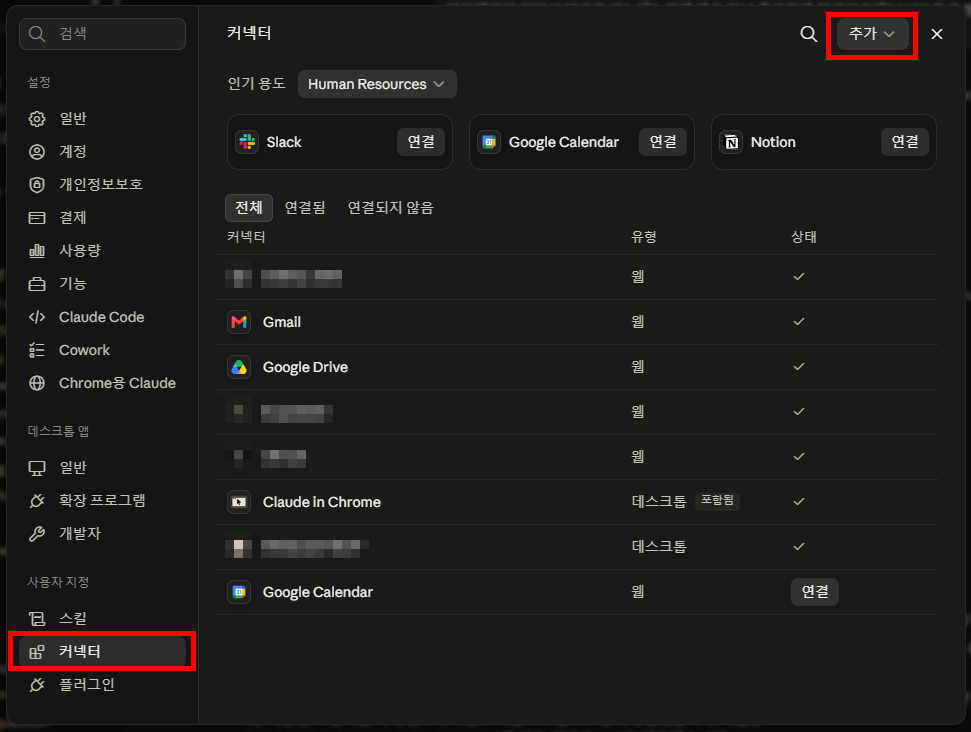971x732 pixels.
Task: Click the 사용량 bar chart icon
Action: pyautogui.click(x=37, y=250)
